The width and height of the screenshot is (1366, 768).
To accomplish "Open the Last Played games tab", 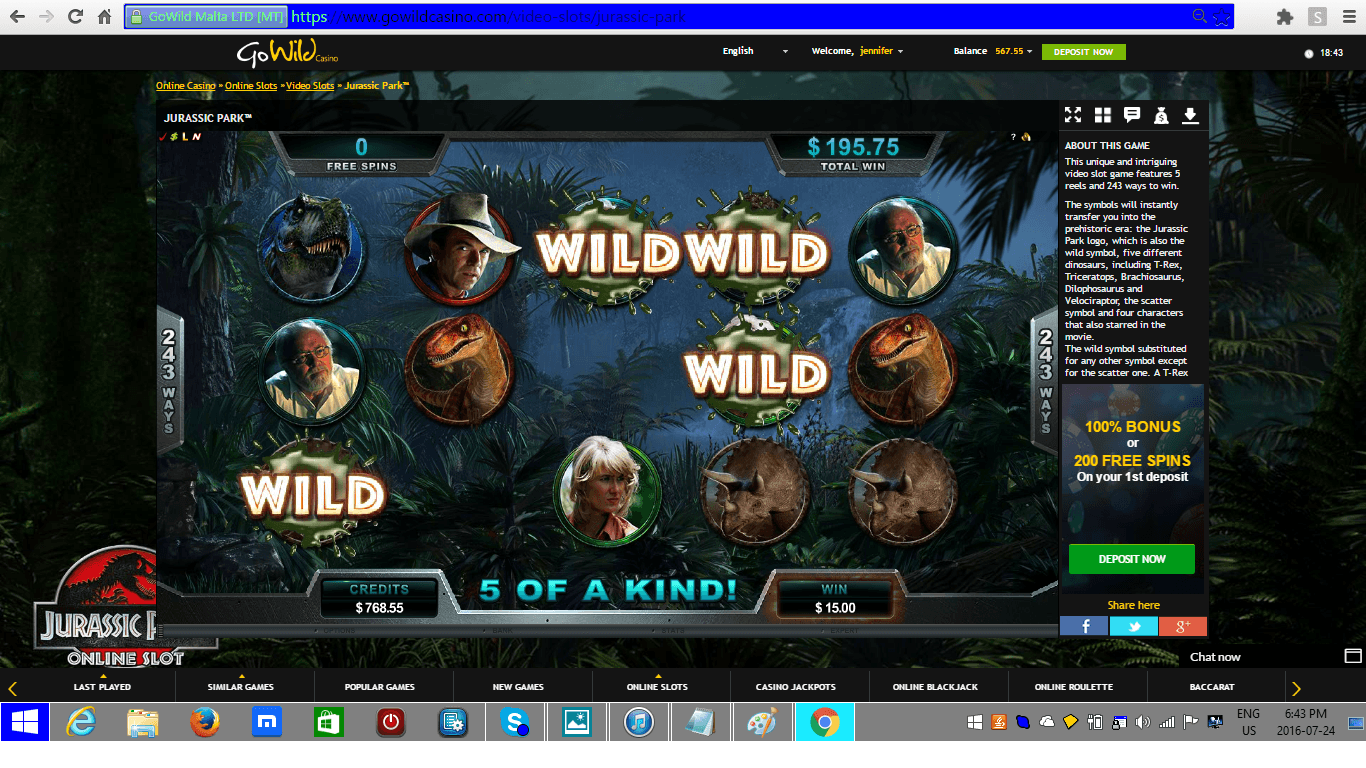I will click(x=102, y=686).
